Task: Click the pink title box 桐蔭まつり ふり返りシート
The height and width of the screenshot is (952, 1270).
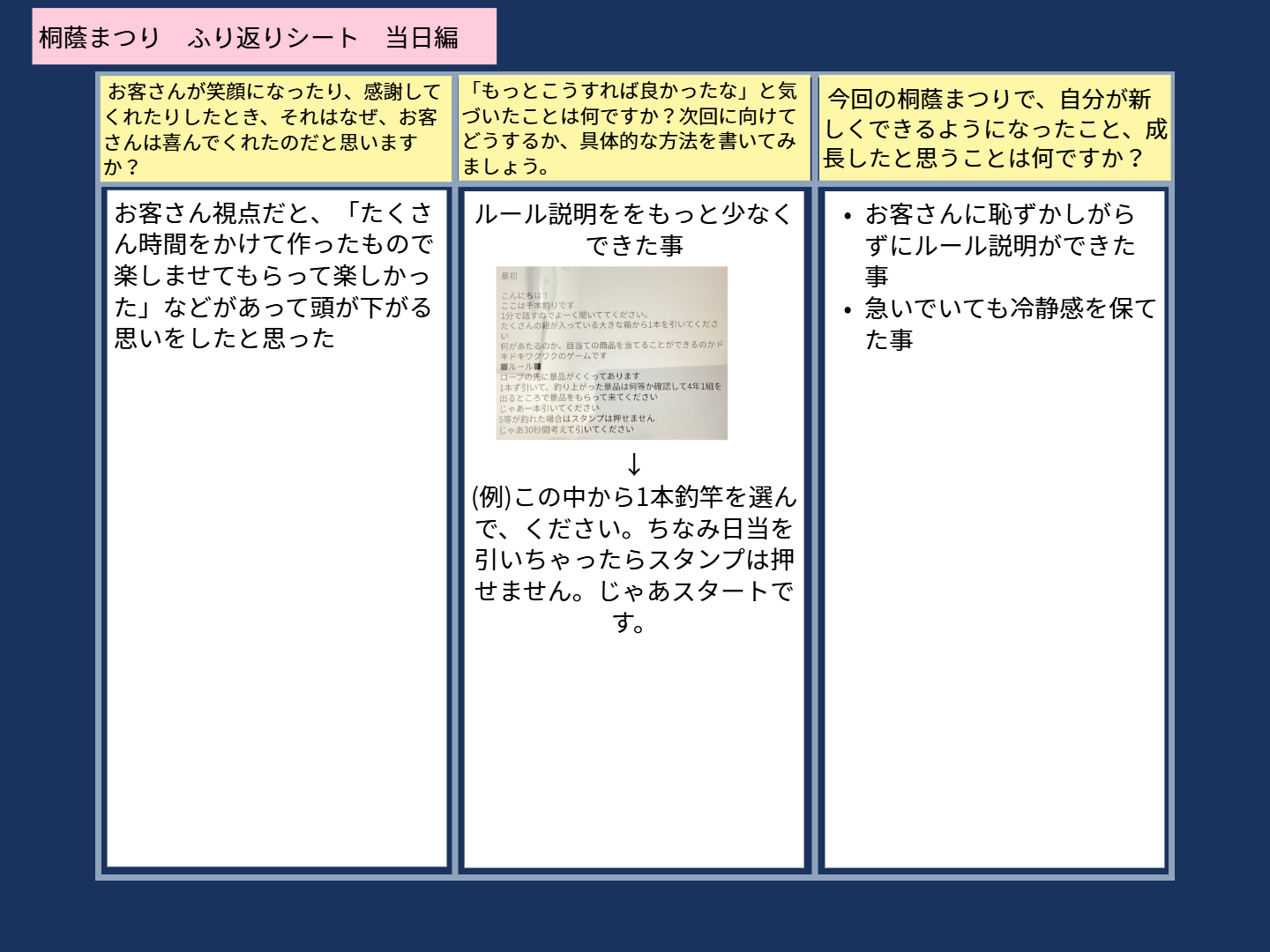Action: click(264, 37)
